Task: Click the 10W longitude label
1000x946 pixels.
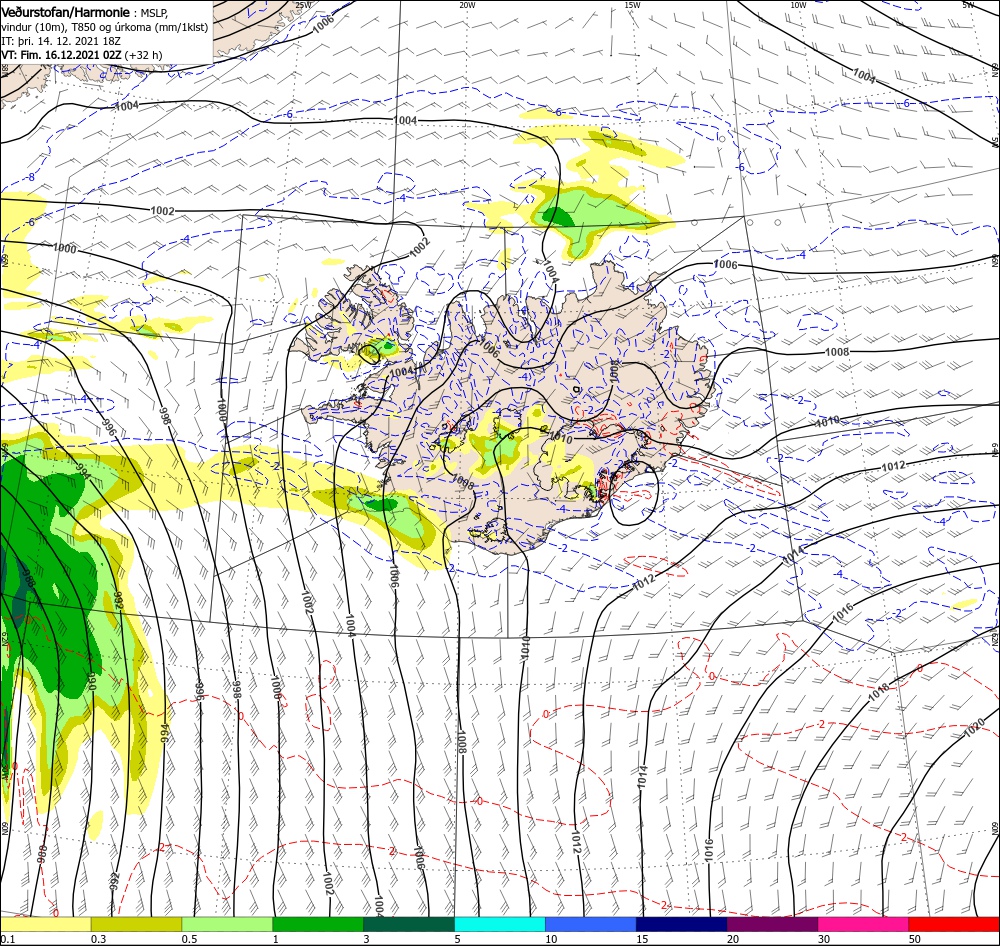Action: point(798,5)
